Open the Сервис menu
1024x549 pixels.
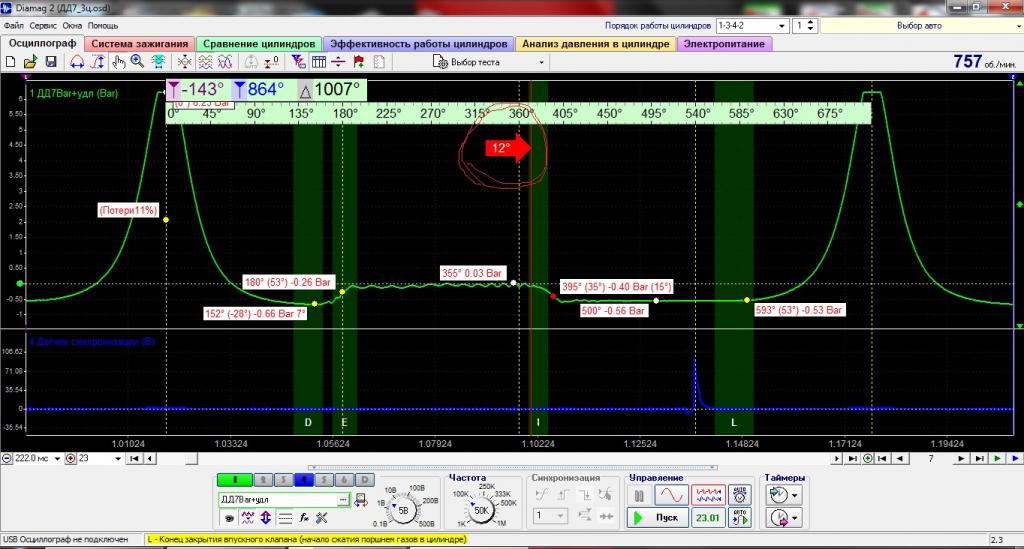pos(43,25)
